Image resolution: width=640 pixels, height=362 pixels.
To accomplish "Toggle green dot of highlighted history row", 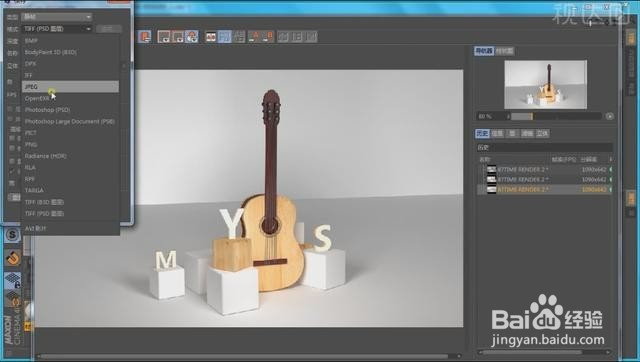I will (x=611, y=189).
